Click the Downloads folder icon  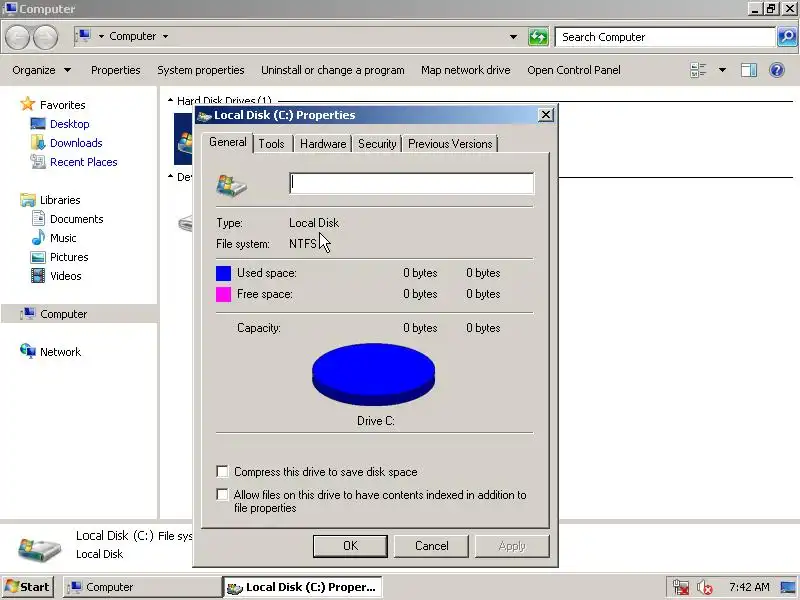[x=38, y=142]
